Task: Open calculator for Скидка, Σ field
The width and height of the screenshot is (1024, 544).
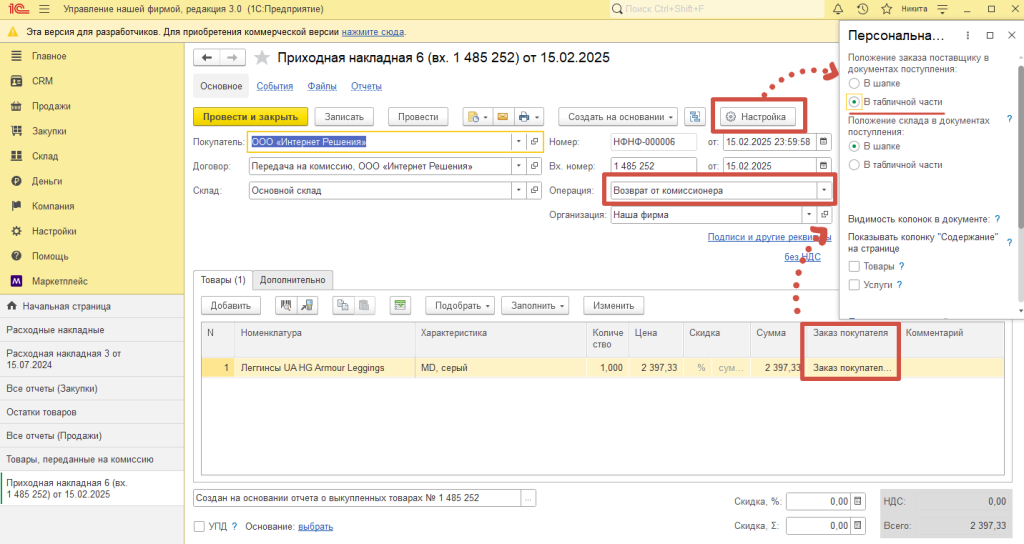Action: [x=858, y=526]
